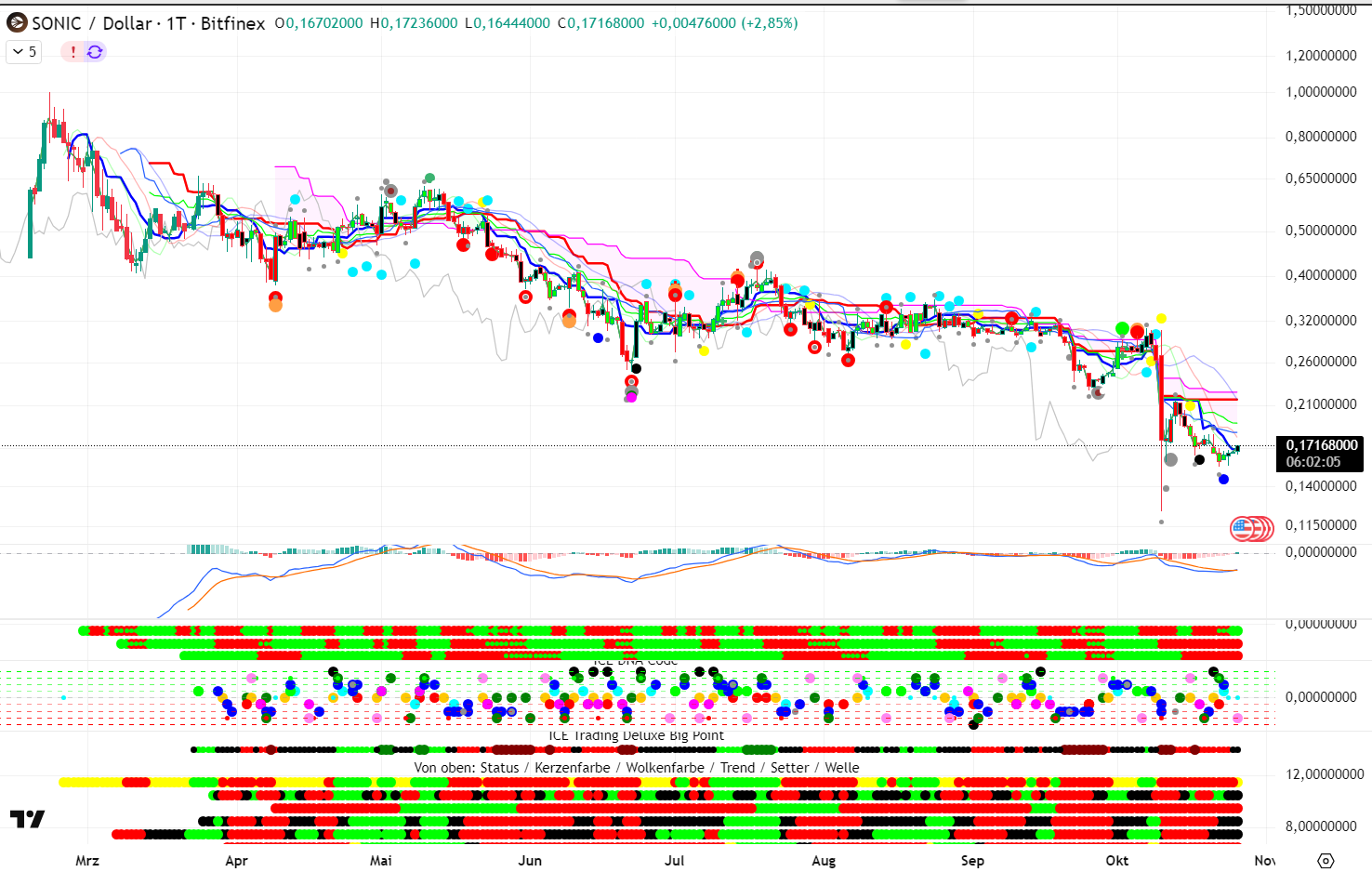Screen dimensions: 1372x872
Task: Click the SONIC coin logo icon
Action: click(17, 23)
